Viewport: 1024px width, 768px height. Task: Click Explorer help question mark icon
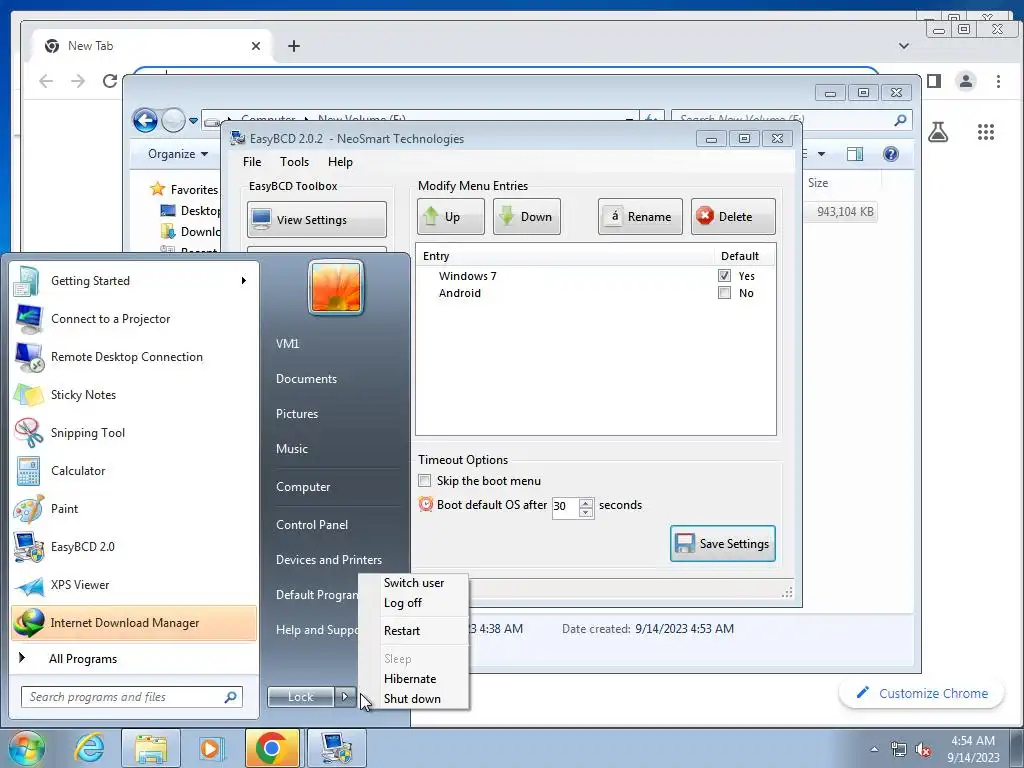pyautogui.click(x=890, y=153)
